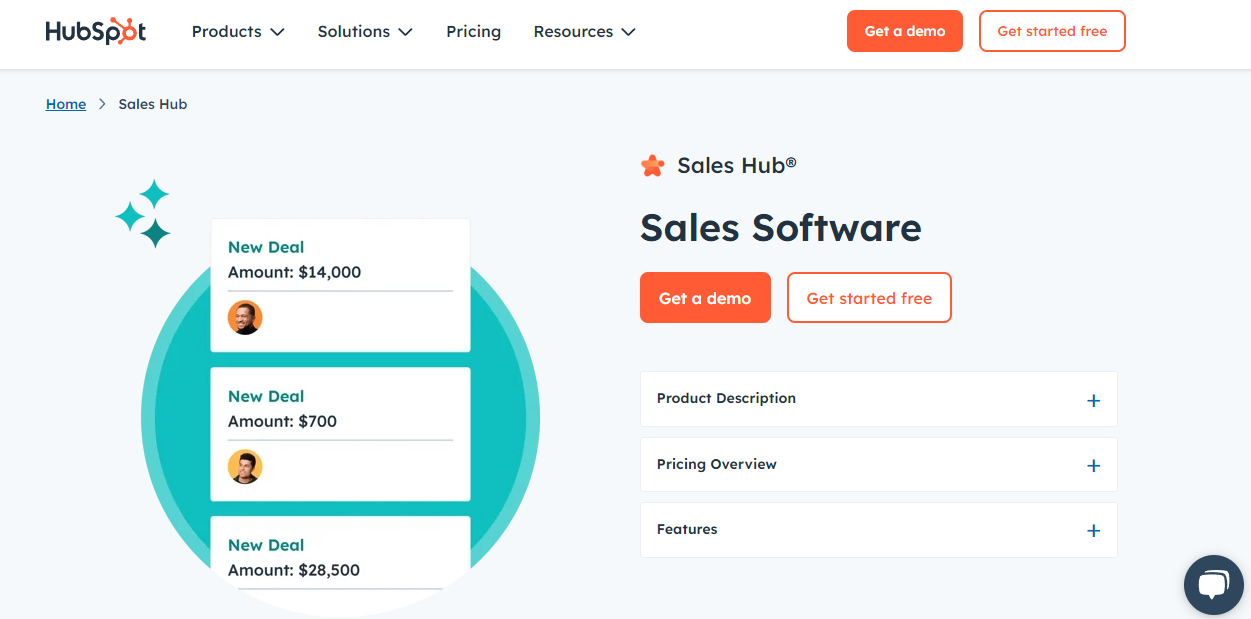This screenshot has width=1251, height=619.
Task: Click the teal sparkle stars graphic
Action: coord(143,213)
